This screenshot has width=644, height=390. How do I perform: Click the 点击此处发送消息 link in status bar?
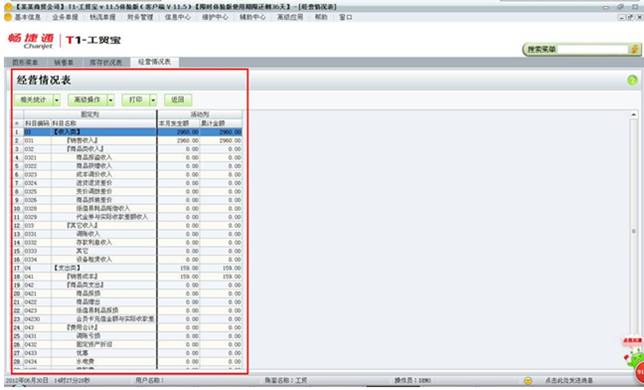[569, 381]
